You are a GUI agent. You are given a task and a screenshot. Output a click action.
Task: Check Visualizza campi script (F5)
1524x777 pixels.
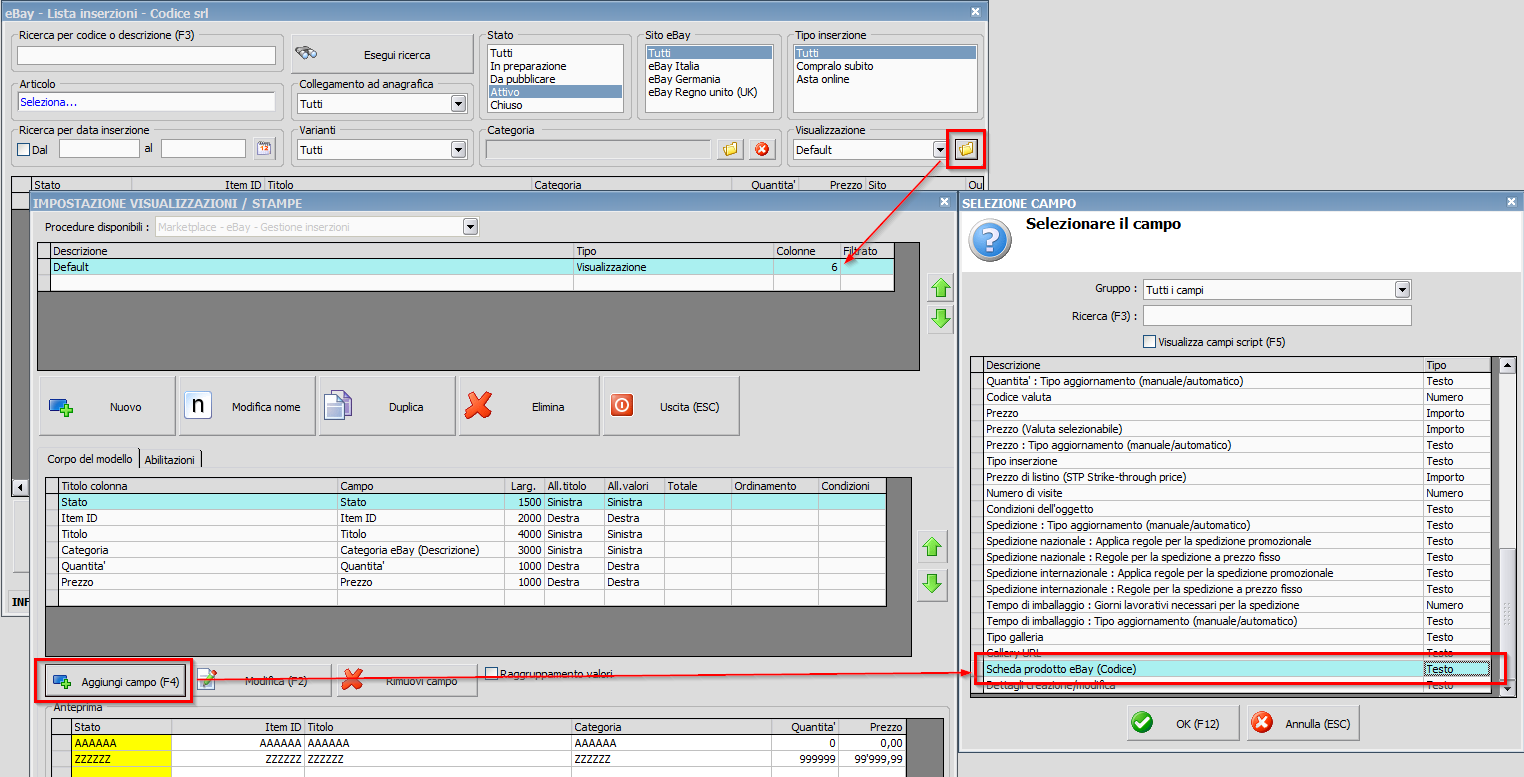point(1149,342)
